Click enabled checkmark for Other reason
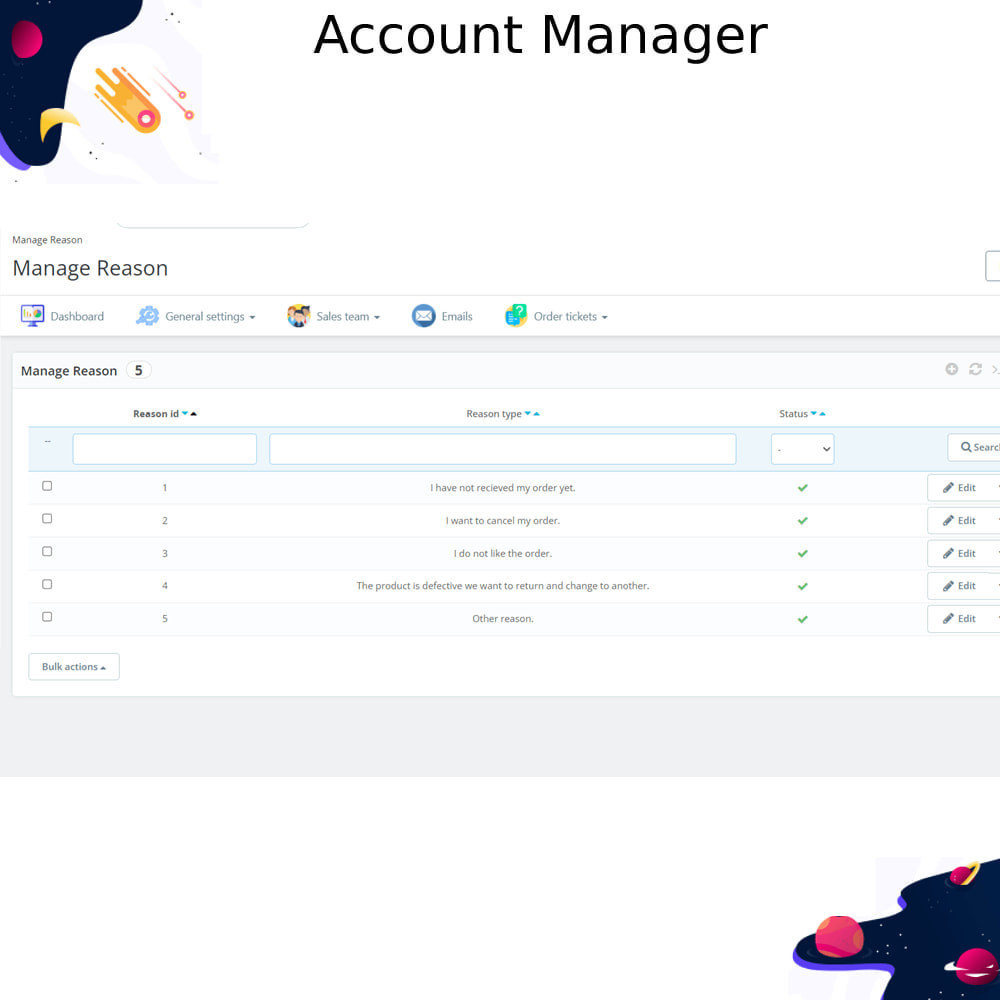This screenshot has width=1000, height=1000. coord(803,619)
